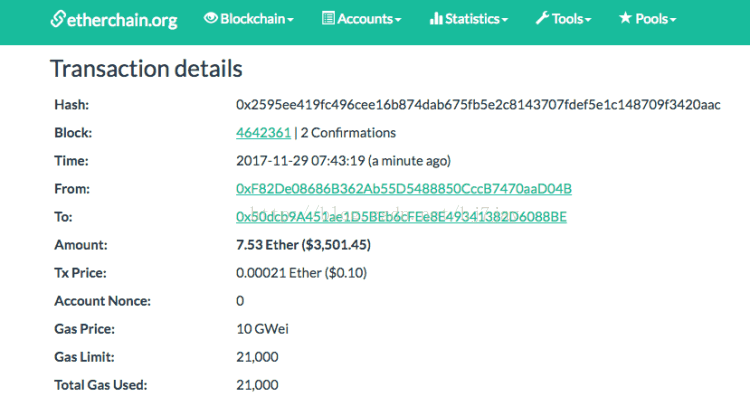Open the Statistics menu
The height and width of the screenshot is (406, 750).
coord(469,19)
